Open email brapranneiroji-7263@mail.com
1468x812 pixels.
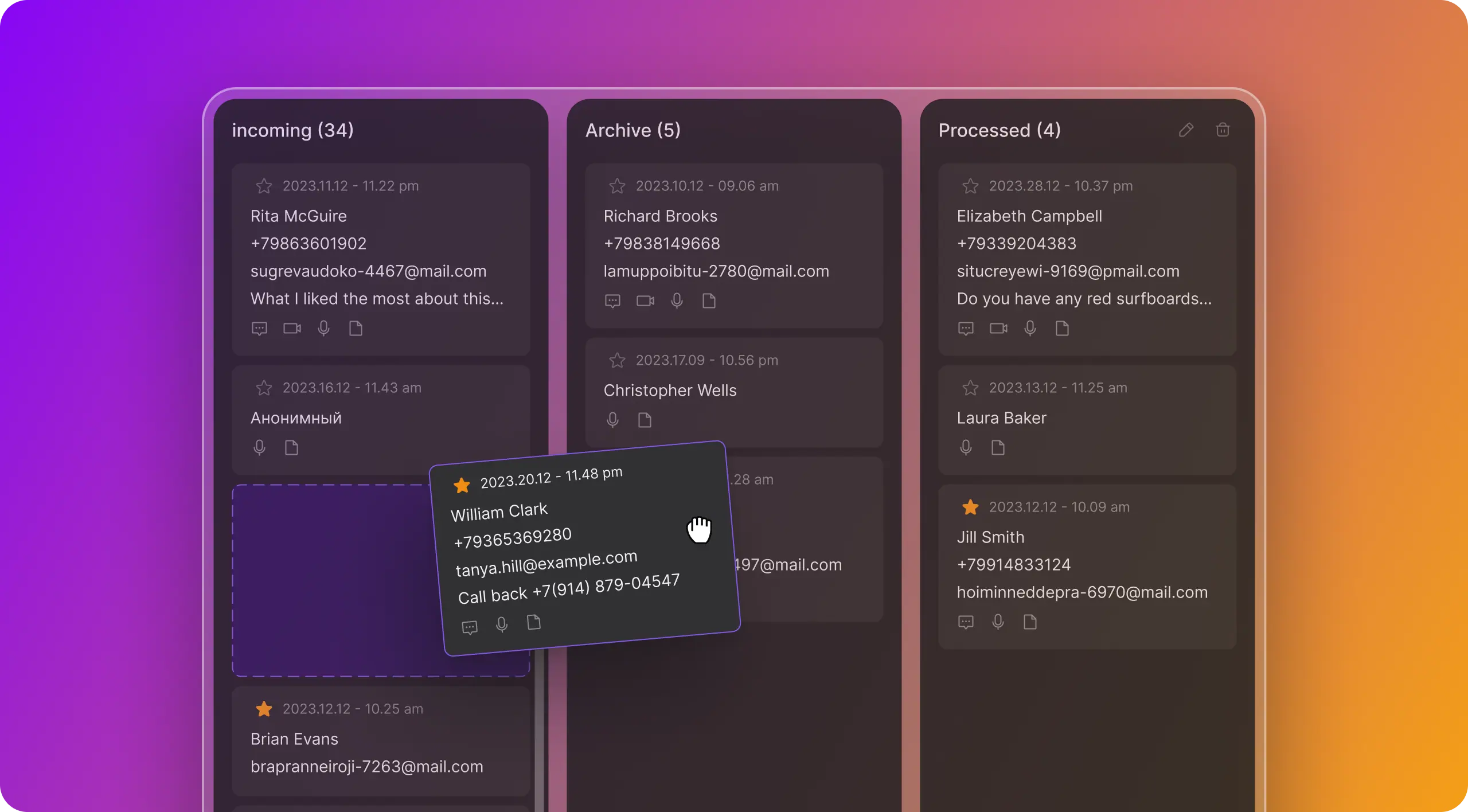tap(366, 766)
